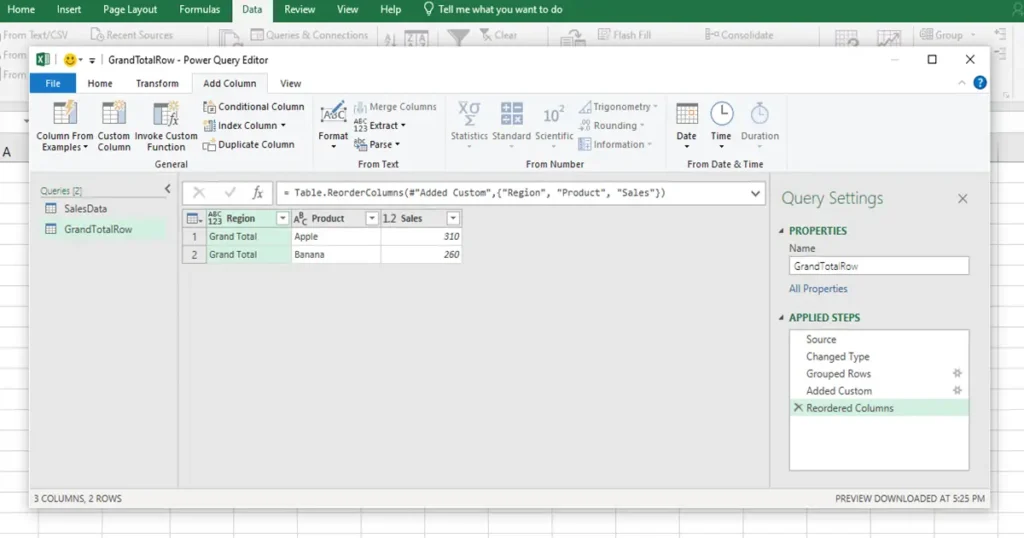Select the GrandTotalRow query
Viewport: 1024px width, 538px height.
pyautogui.click(x=98, y=229)
